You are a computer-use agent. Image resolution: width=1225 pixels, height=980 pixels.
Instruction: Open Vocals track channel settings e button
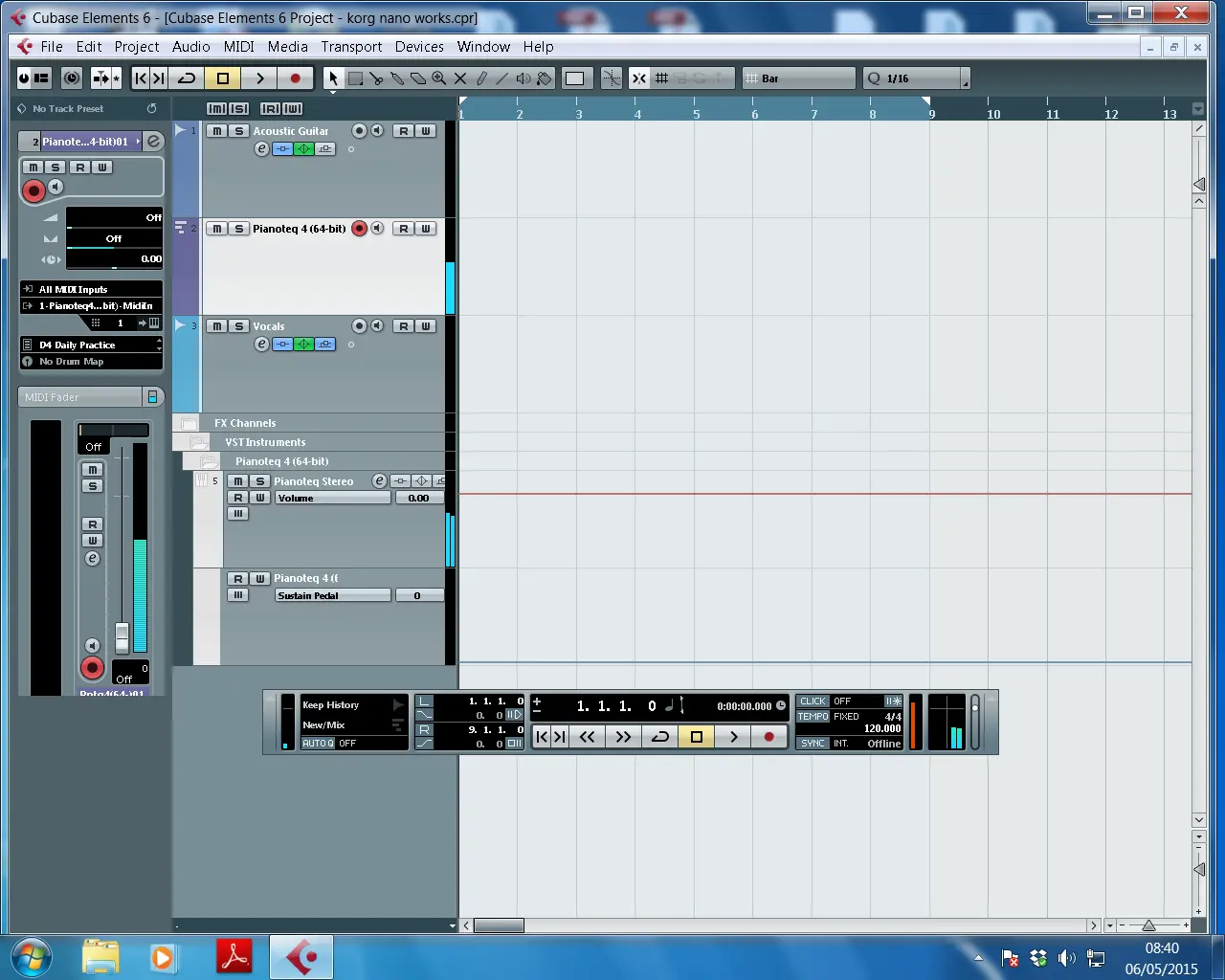coord(261,345)
